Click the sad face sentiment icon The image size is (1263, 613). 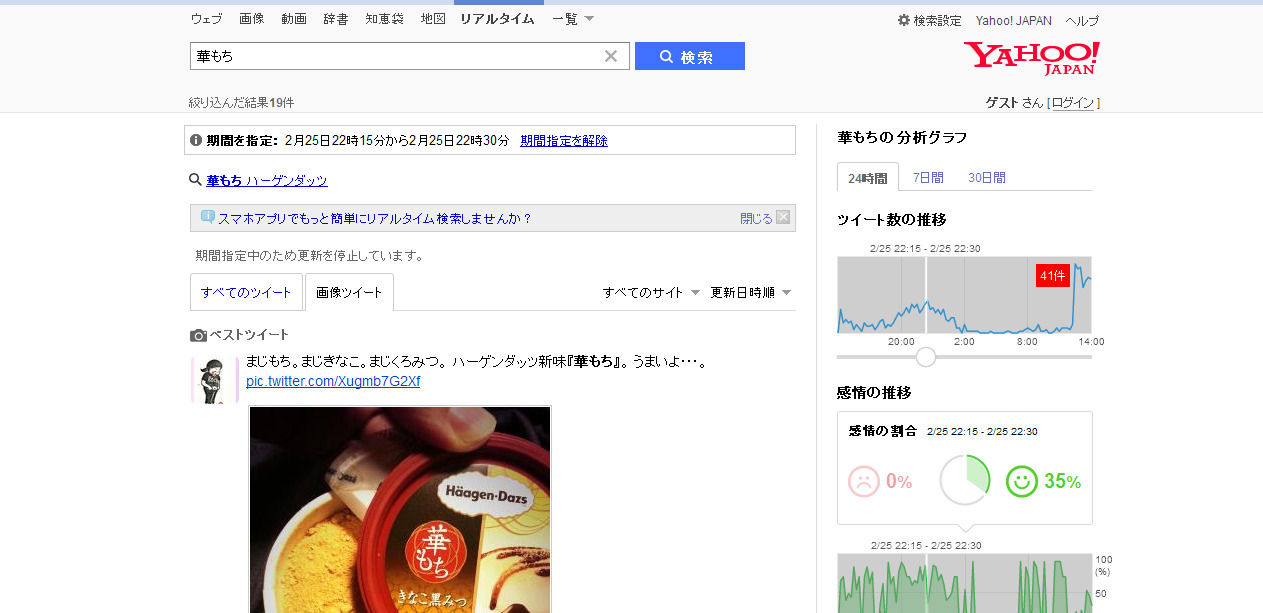pyautogui.click(x=863, y=481)
